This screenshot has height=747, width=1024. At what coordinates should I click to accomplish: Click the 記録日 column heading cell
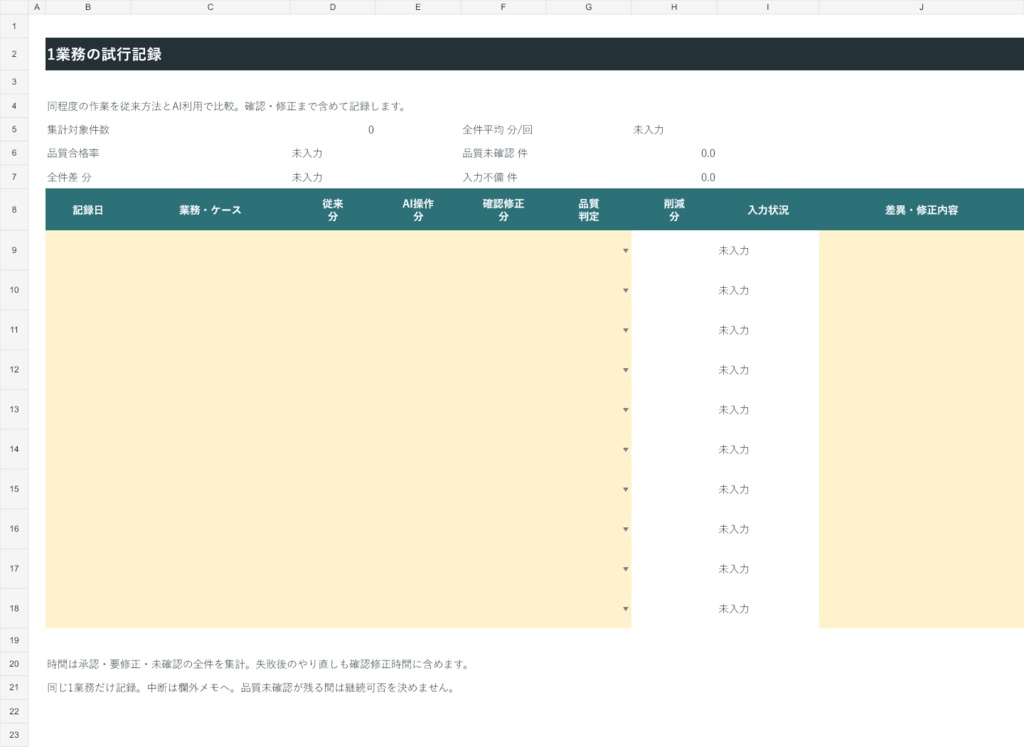click(x=88, y=210)
